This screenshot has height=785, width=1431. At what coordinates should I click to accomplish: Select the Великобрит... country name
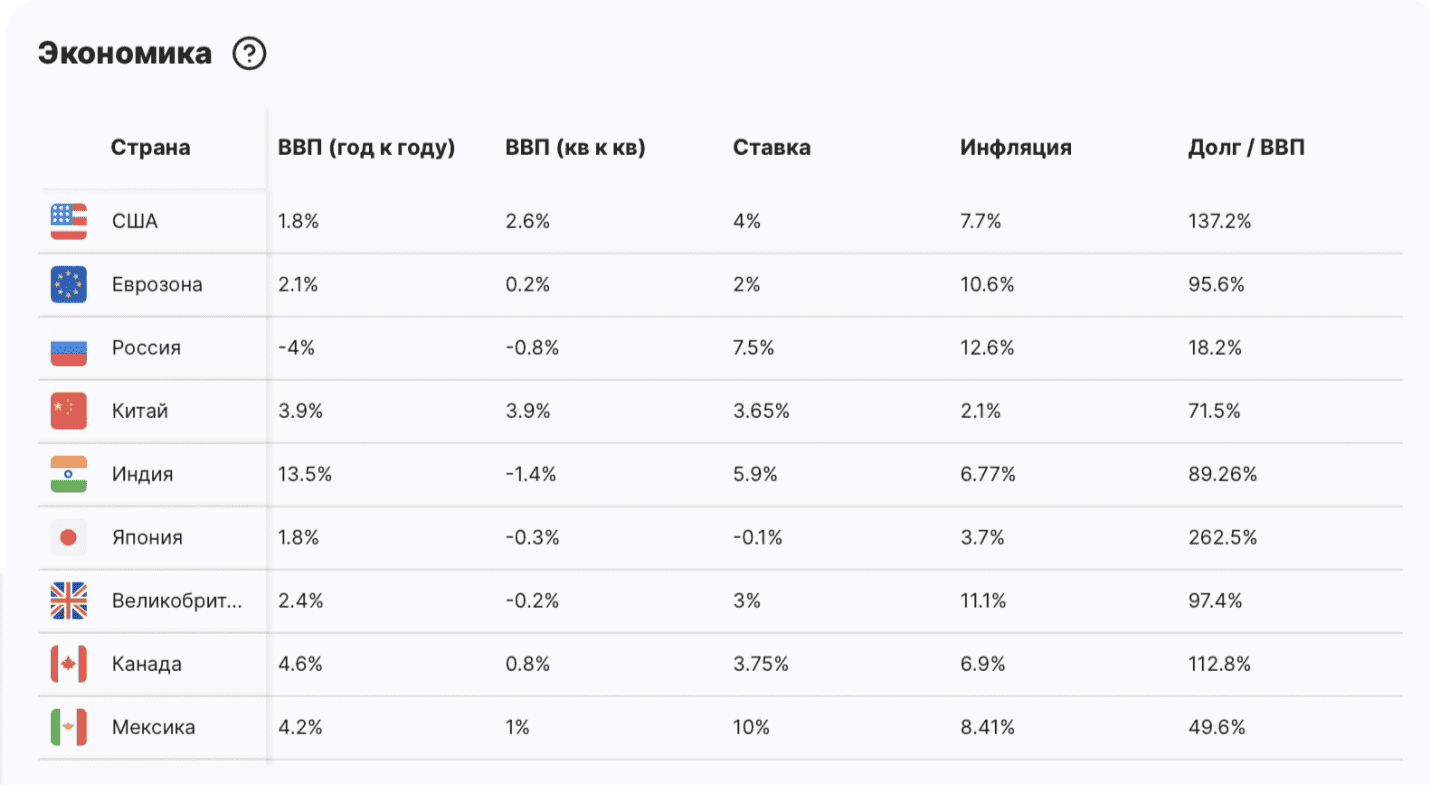(x=177, y=601)
